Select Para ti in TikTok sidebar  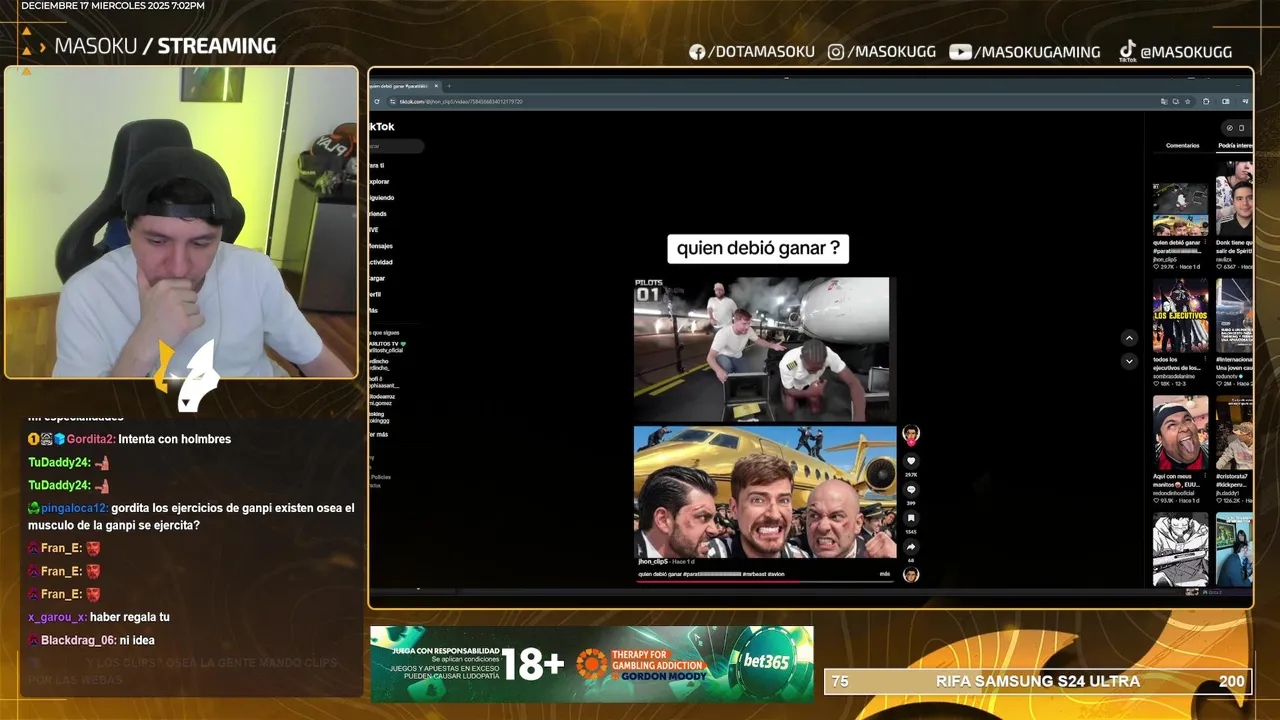pyautogui.click(x=376, y=165)
